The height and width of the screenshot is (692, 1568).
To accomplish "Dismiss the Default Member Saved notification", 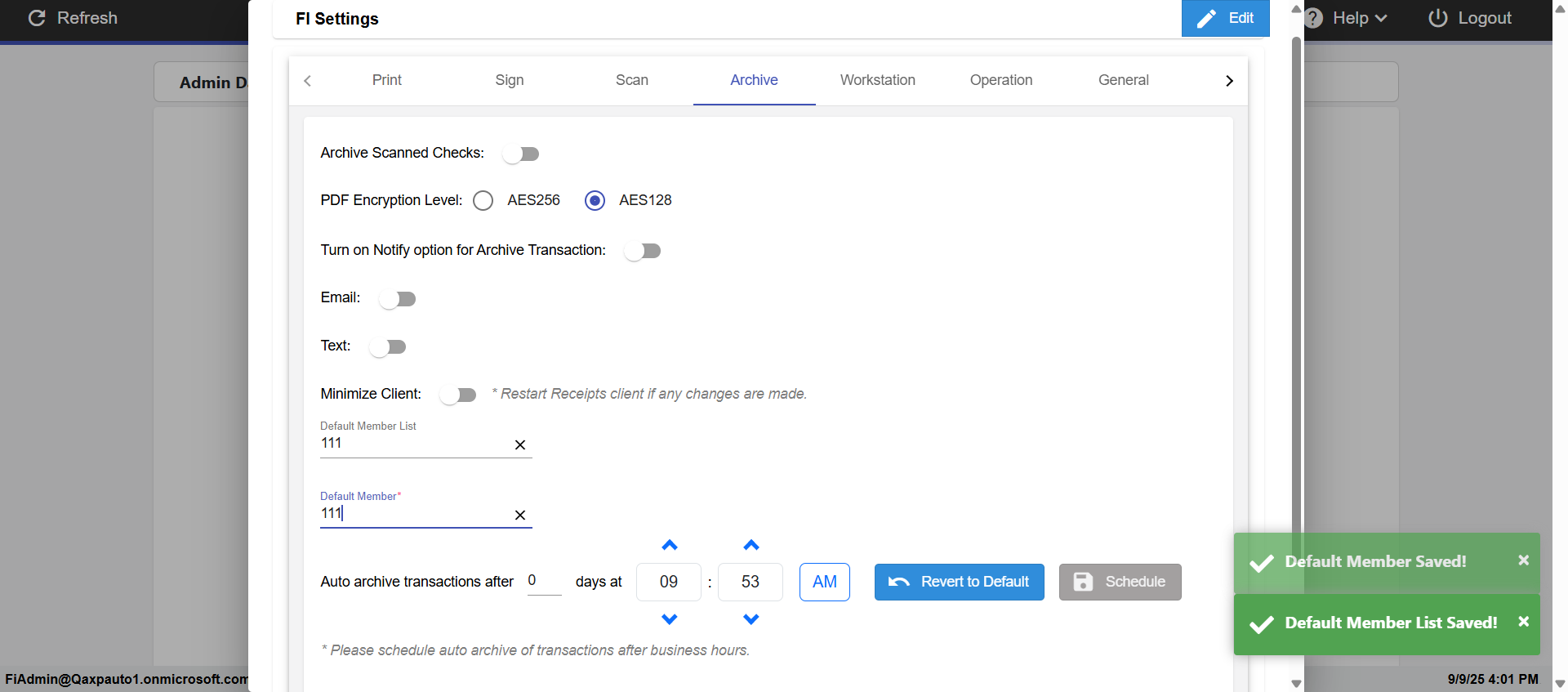I will tap(1523, 560).
